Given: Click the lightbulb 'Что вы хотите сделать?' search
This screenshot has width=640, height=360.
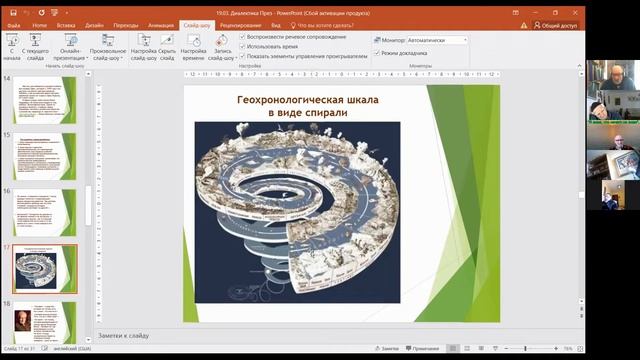Looking at the screenshot, I should click(322, 25).
